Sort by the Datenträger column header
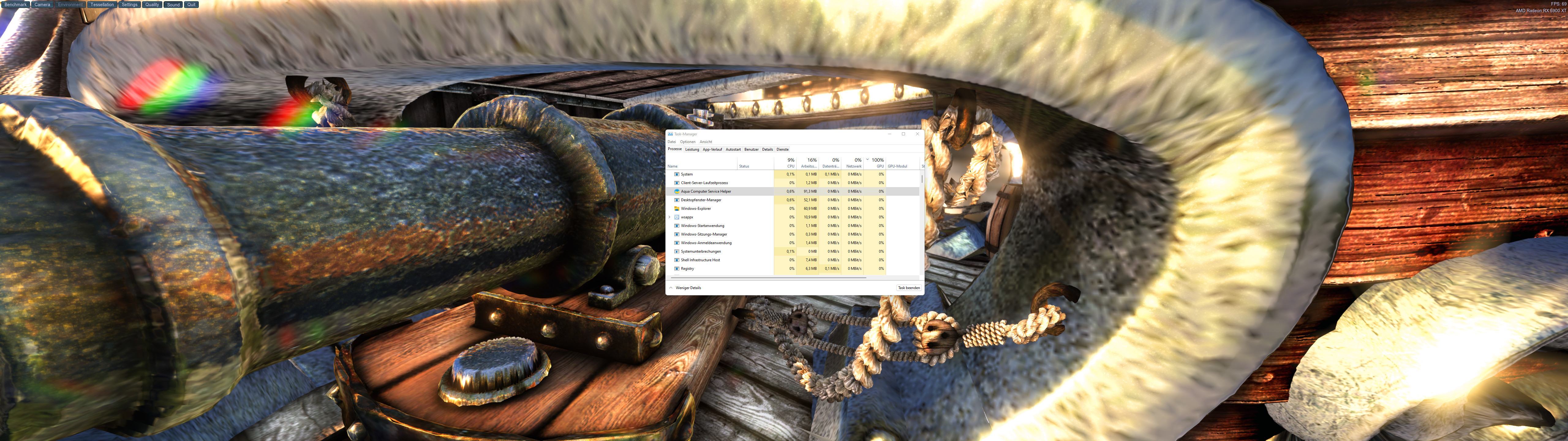 (830, 163)
